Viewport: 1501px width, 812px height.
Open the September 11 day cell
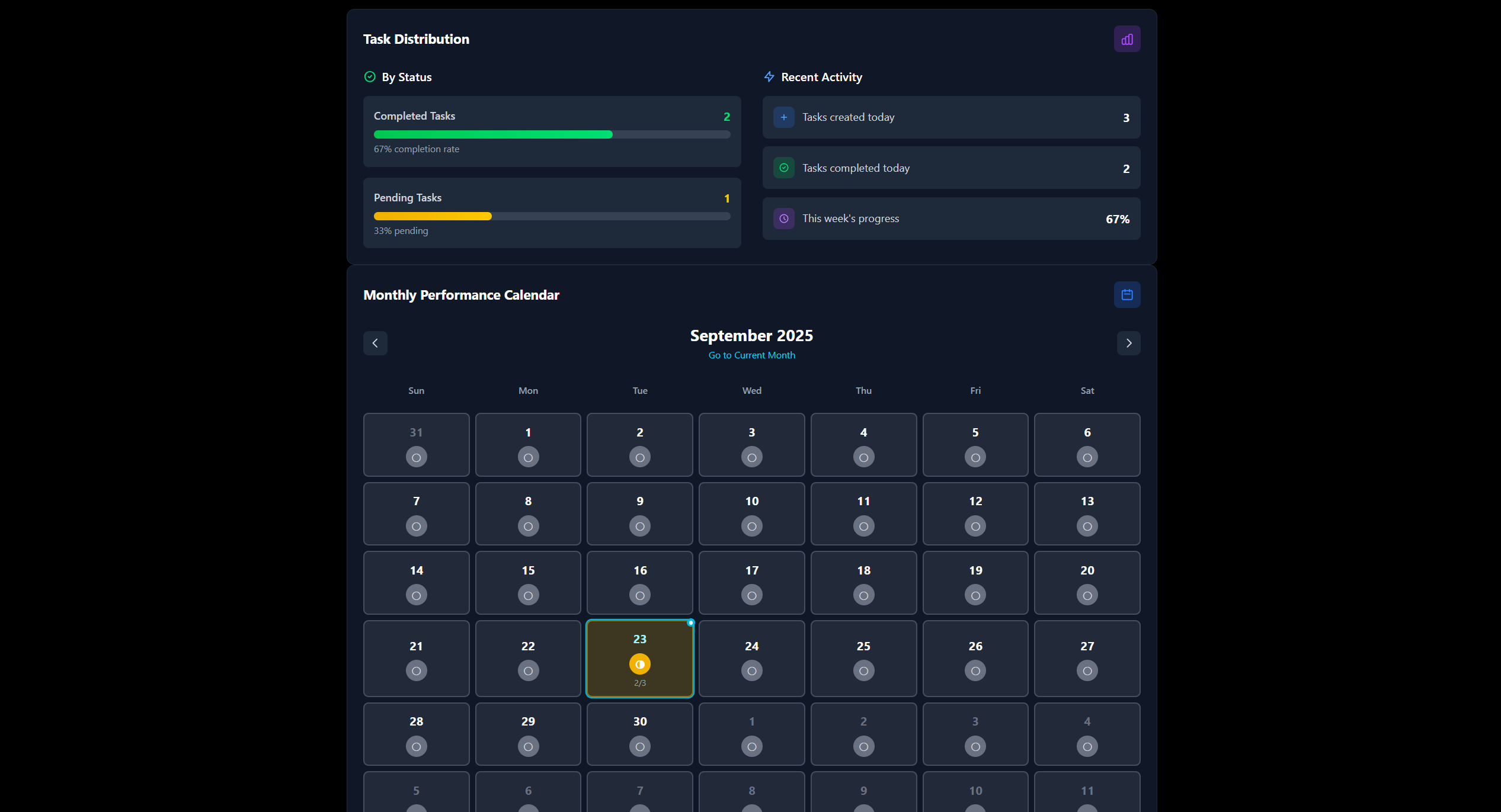[863, 513]
